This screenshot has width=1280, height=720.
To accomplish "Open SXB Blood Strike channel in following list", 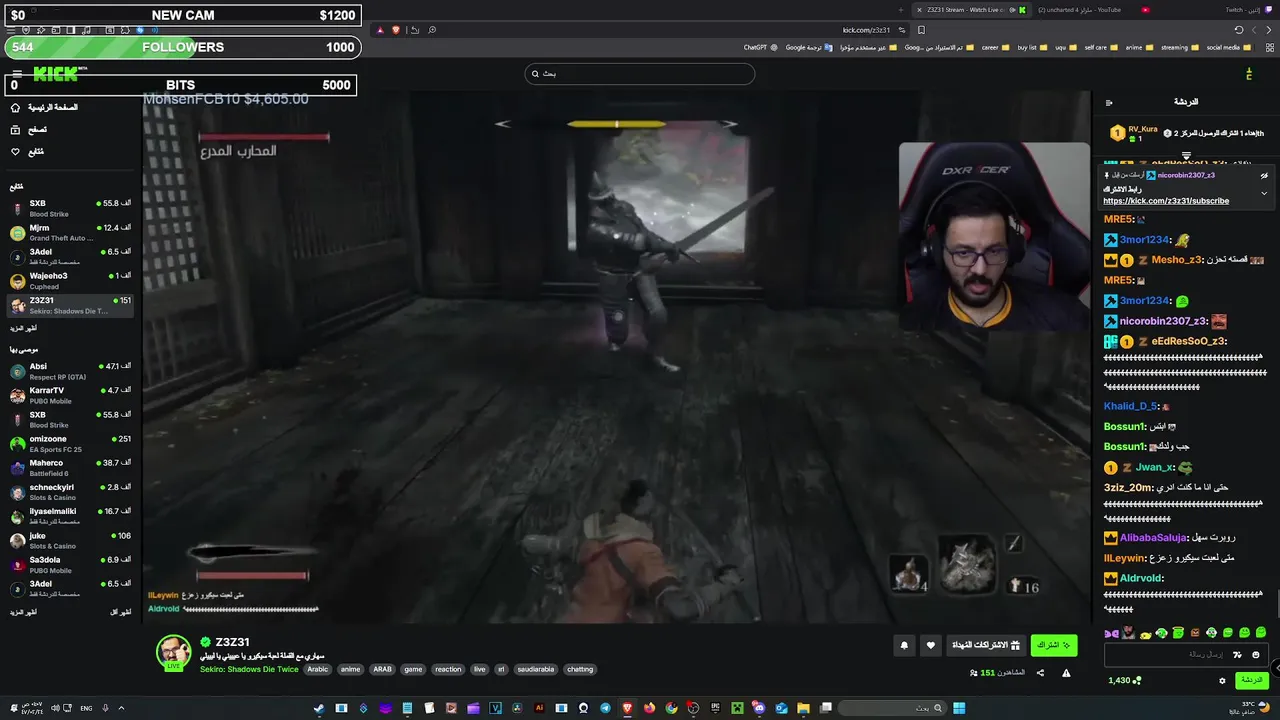I will [x=70, y=208].
